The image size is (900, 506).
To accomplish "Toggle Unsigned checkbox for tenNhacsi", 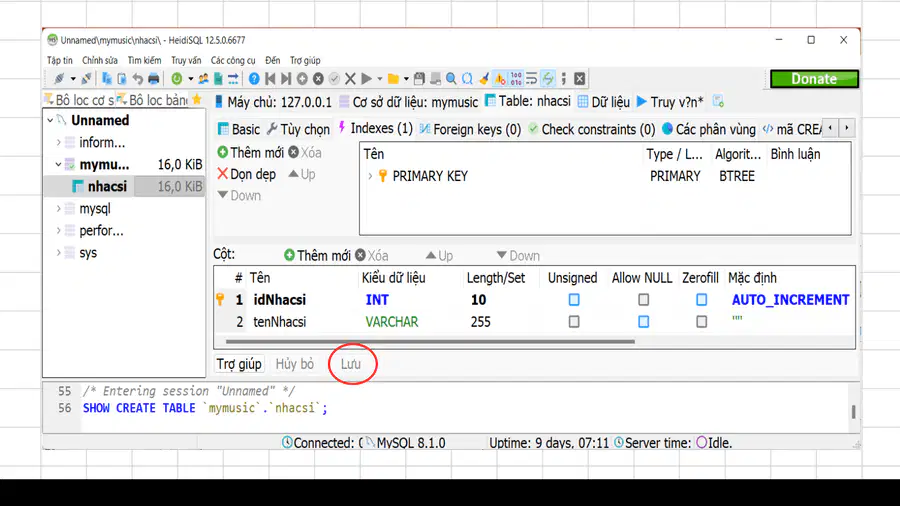I will (x=574, y=322).
